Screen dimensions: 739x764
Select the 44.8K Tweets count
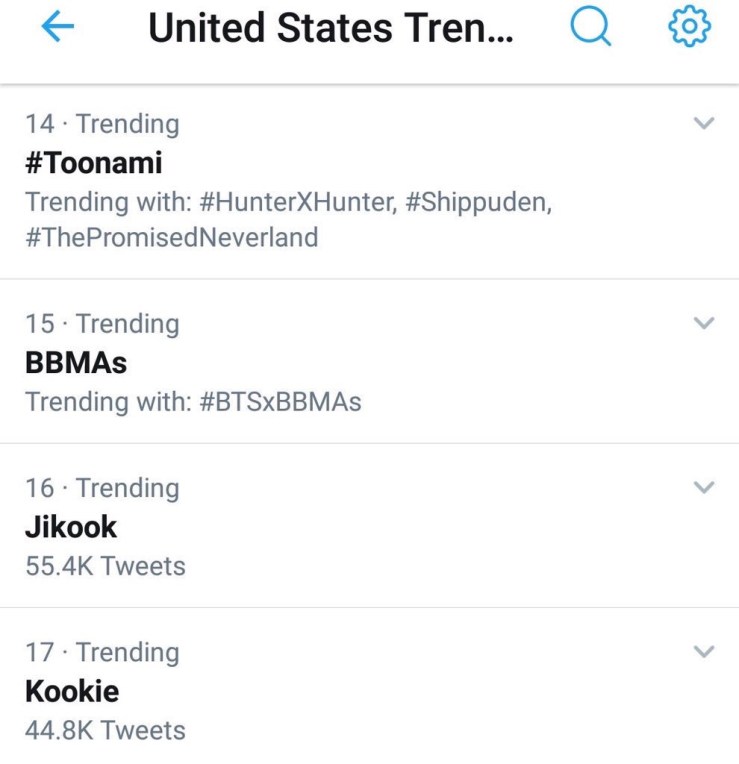pyautogui.click(x=105, y=730)
